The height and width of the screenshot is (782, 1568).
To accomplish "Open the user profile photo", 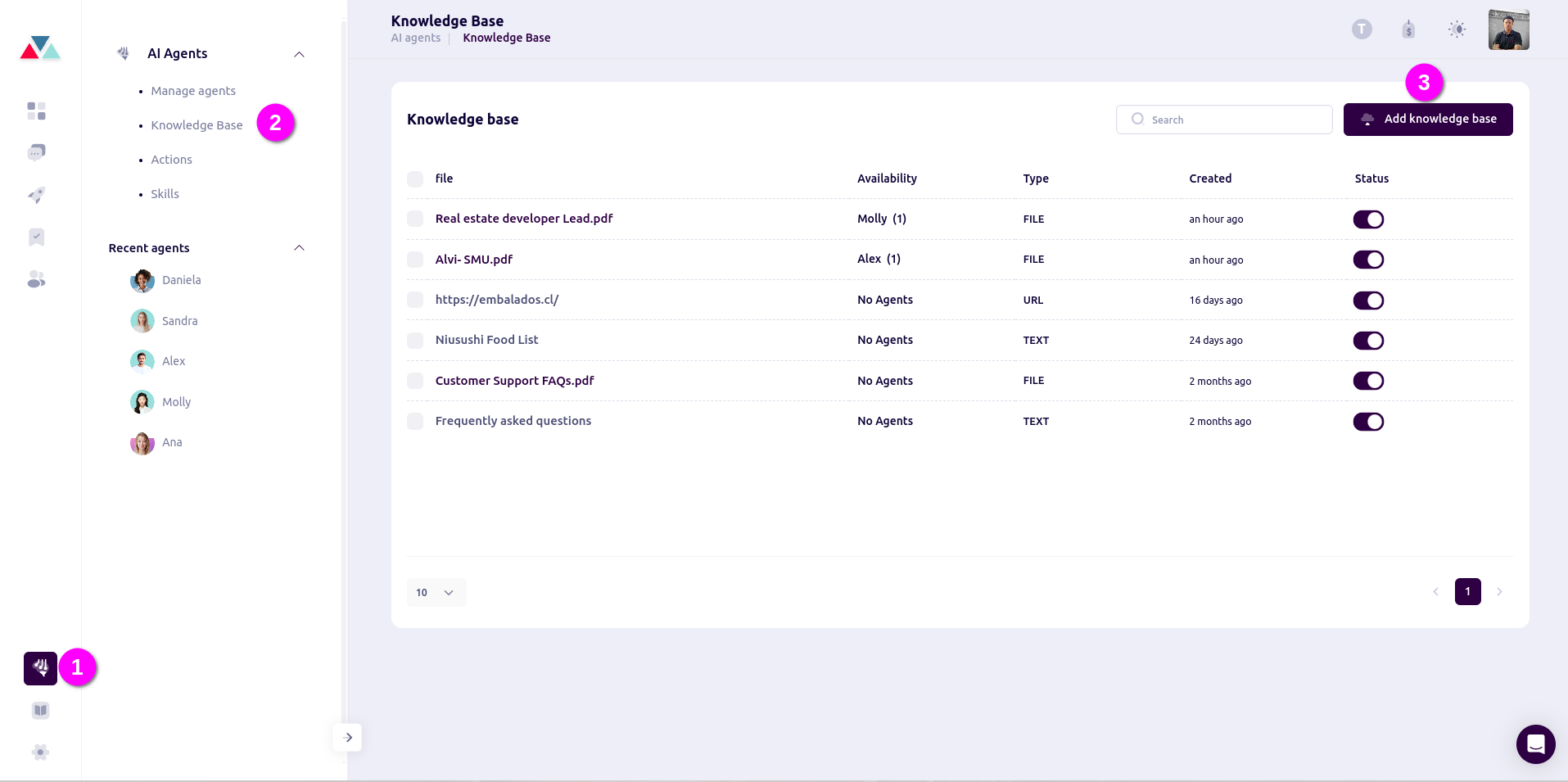I will (1508, 29).
